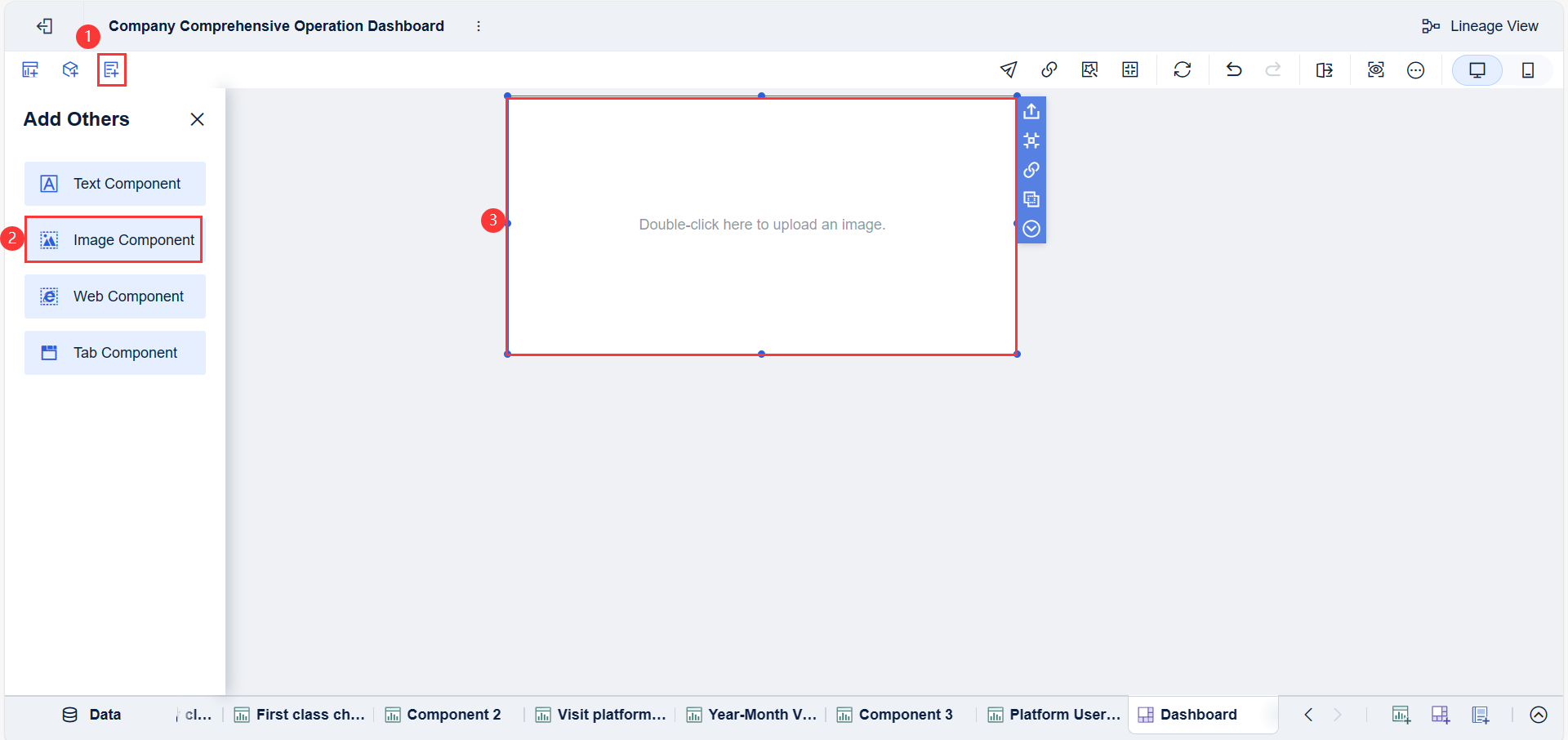
Task: Open the preview eye icon
Action: tap(1375, 70)
